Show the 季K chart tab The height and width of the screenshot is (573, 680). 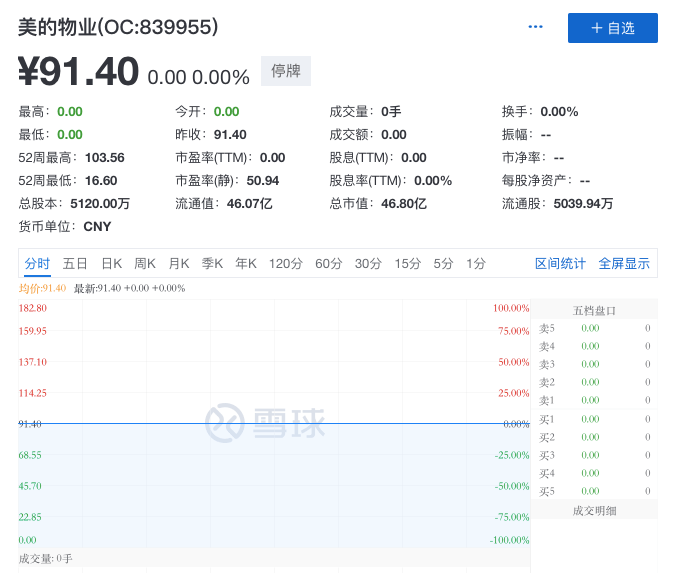click(212, 263)
